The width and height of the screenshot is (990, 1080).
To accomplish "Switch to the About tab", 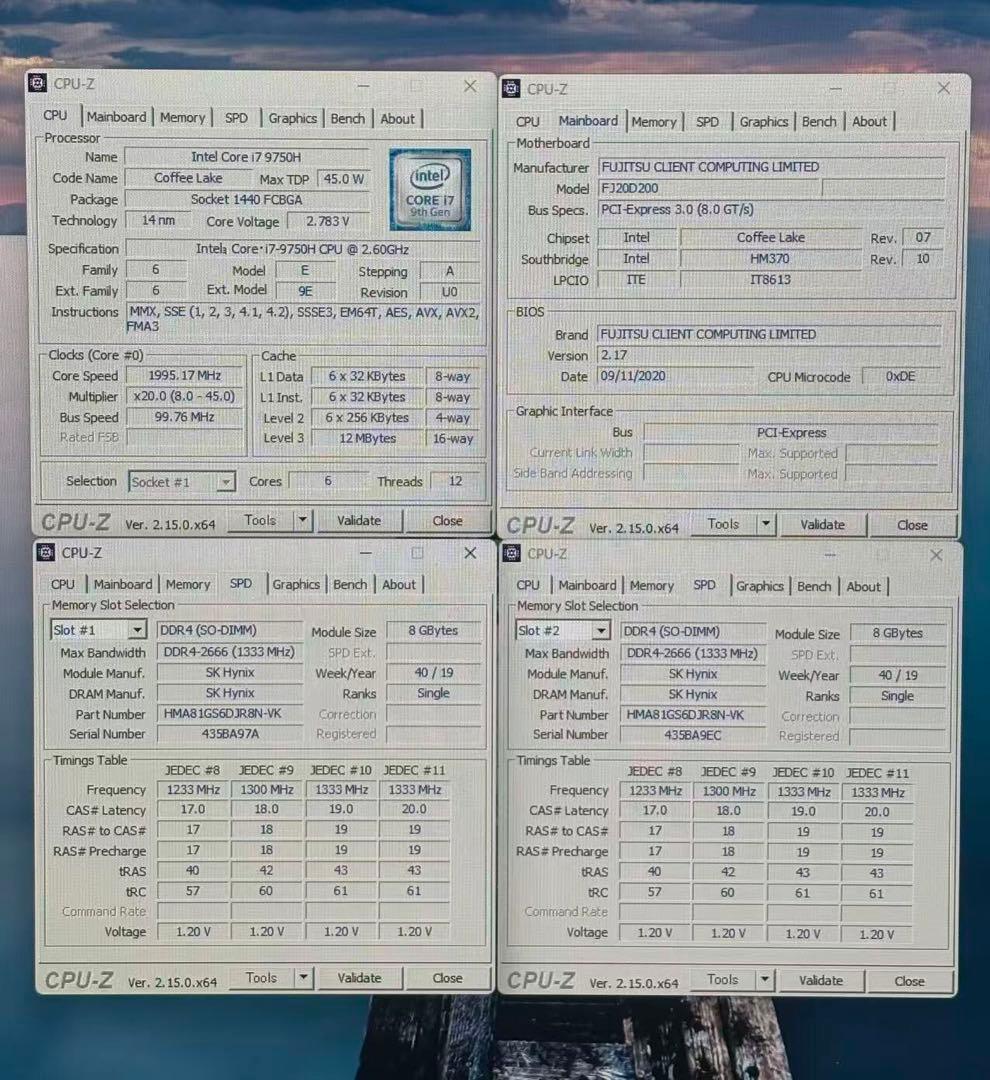I will pos(398,118).
